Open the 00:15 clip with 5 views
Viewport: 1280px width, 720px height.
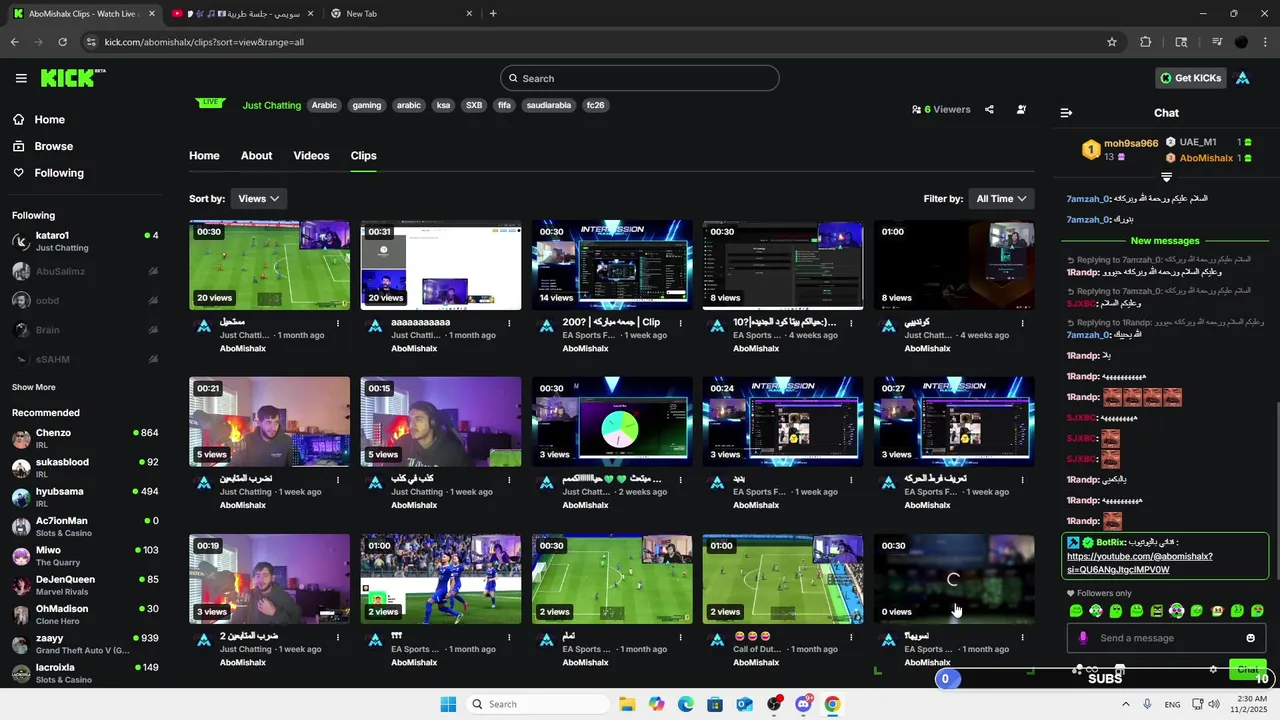441,422
